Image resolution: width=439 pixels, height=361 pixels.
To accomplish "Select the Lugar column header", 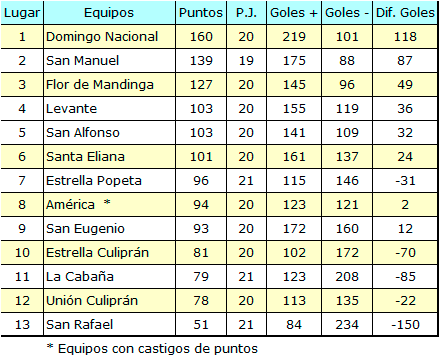I will [x=22, y=13].
